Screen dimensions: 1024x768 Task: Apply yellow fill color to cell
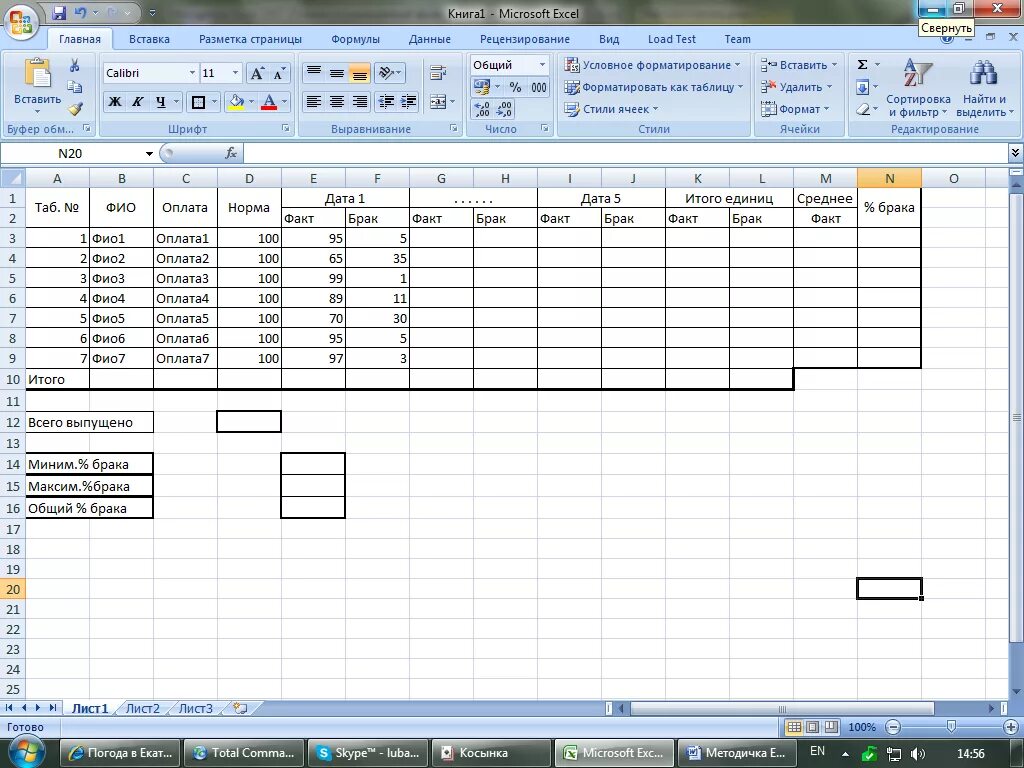tap(236, 102)
